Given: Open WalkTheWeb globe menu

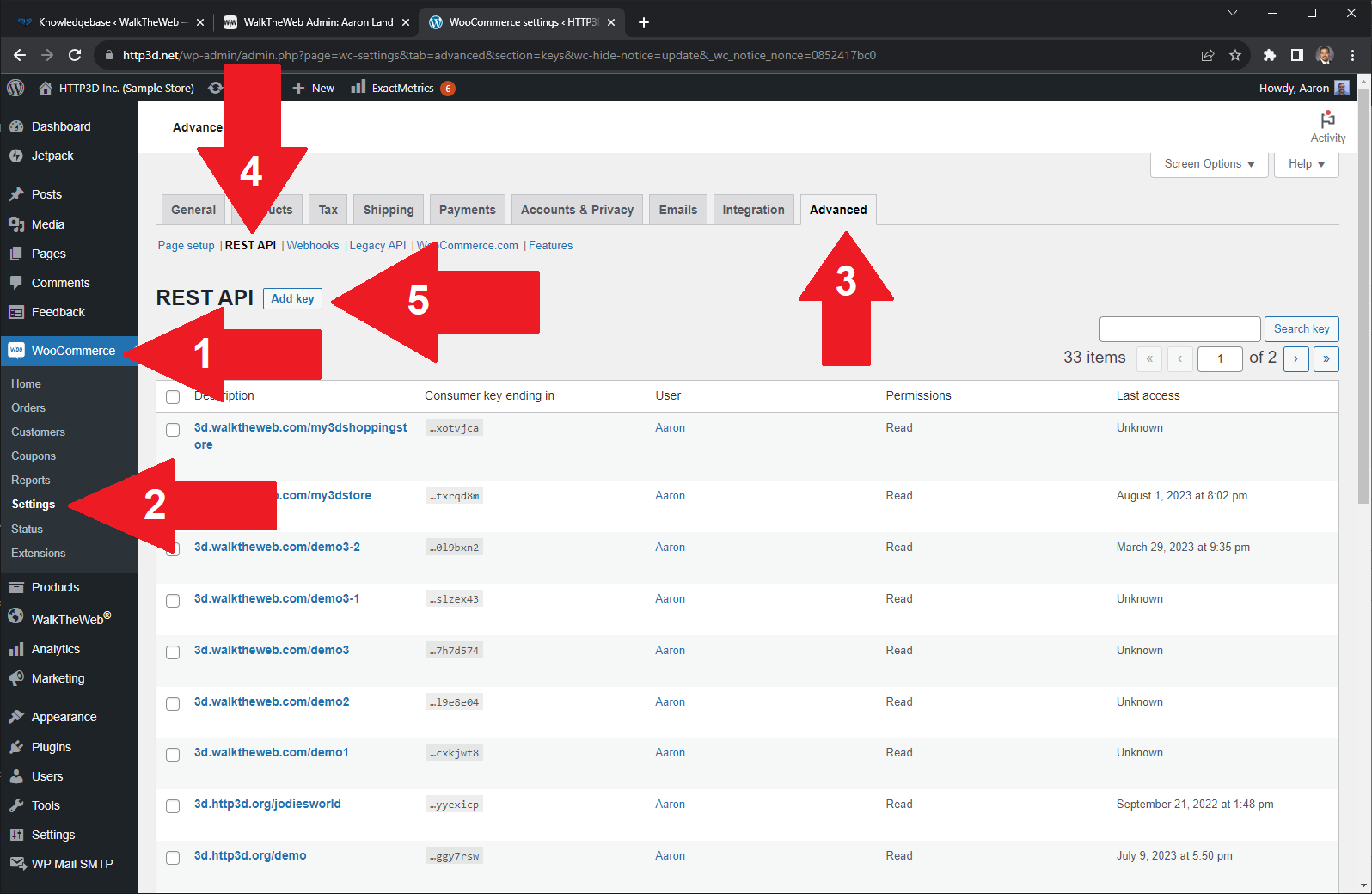Looking at the screenshot, I should 16,617.
